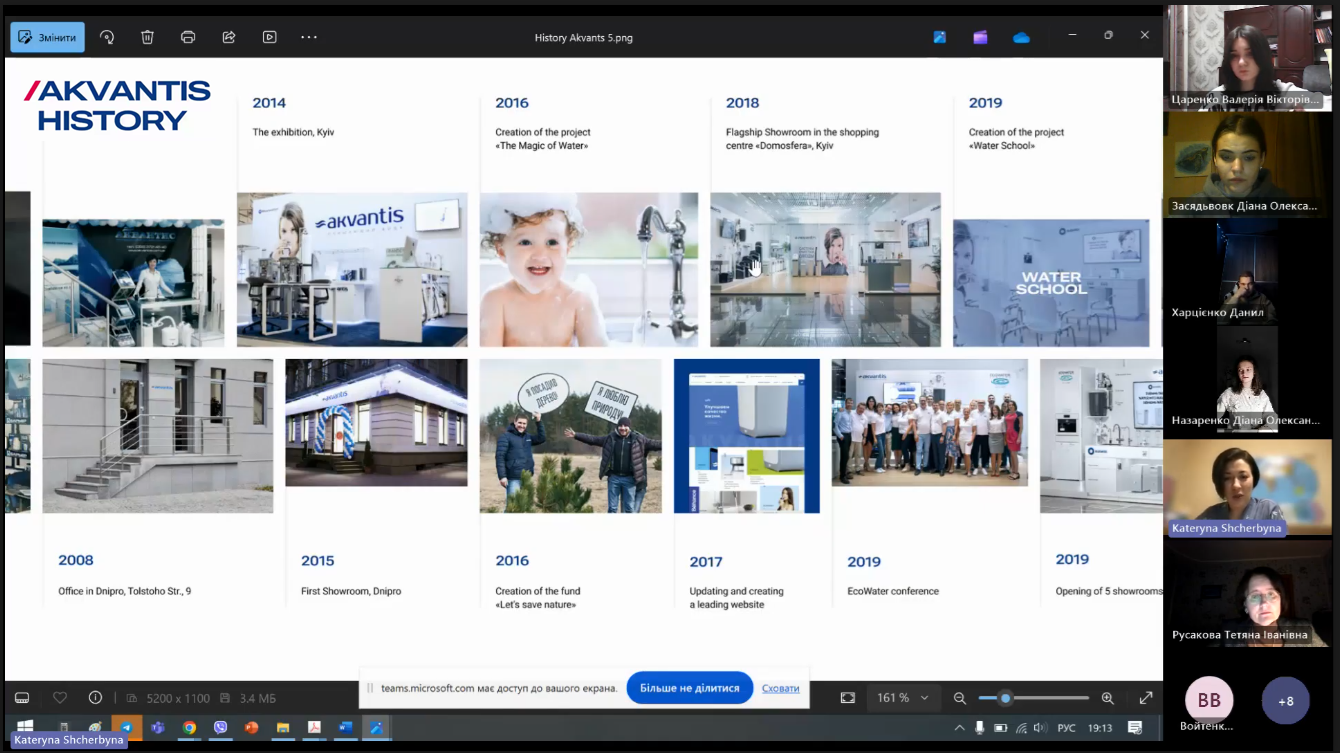
Task: Click the Змінити (Edit) button
Action: coord(47,37)
